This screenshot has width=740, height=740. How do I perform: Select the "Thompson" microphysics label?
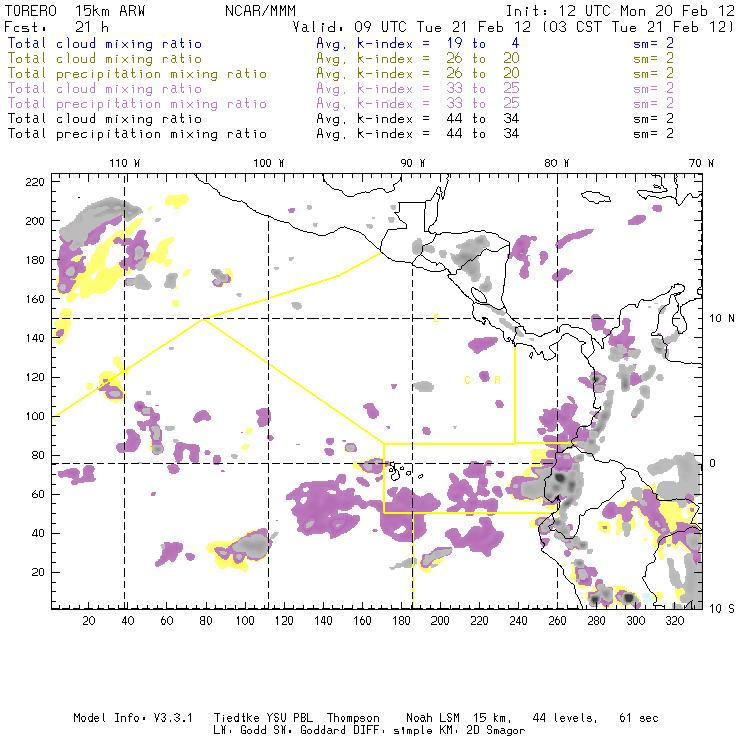tap(353, 718)
